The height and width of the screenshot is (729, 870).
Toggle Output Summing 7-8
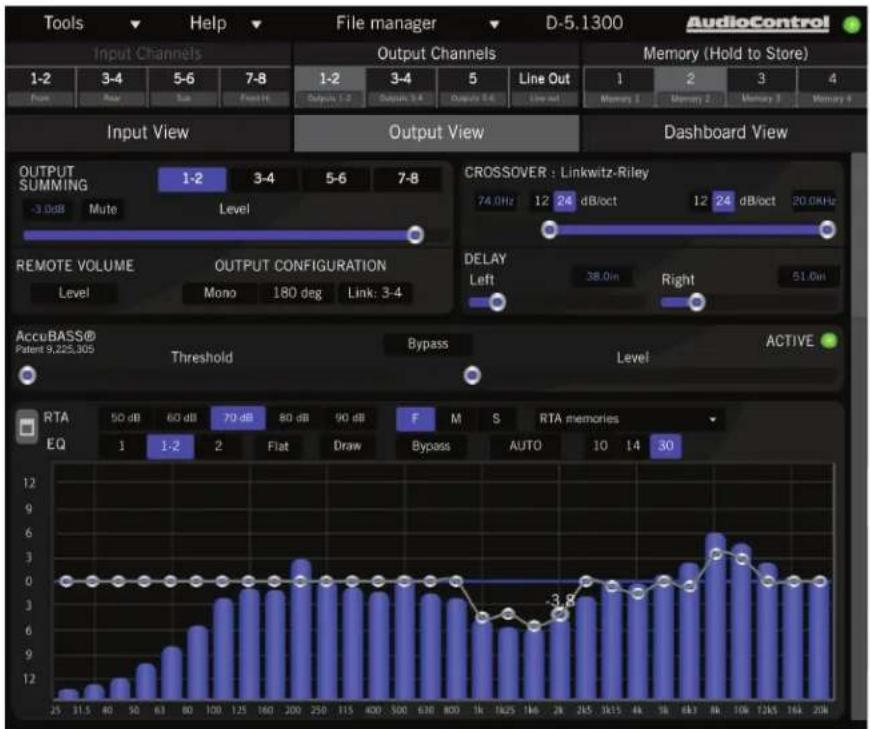coord(408,179)
